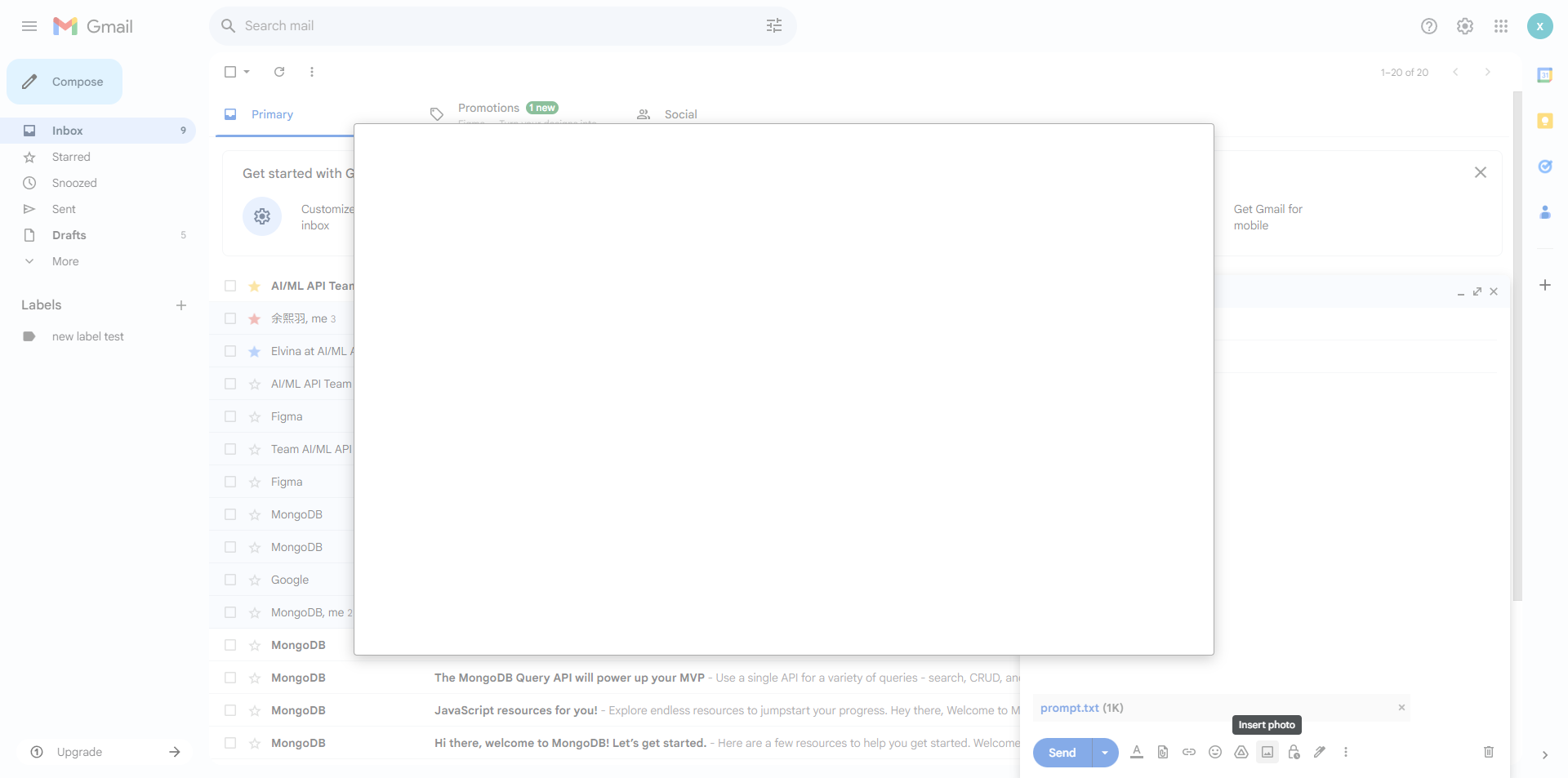Insert files using Google Drive icon
Screen dimensions: 1568x778
pos(1241,752)
